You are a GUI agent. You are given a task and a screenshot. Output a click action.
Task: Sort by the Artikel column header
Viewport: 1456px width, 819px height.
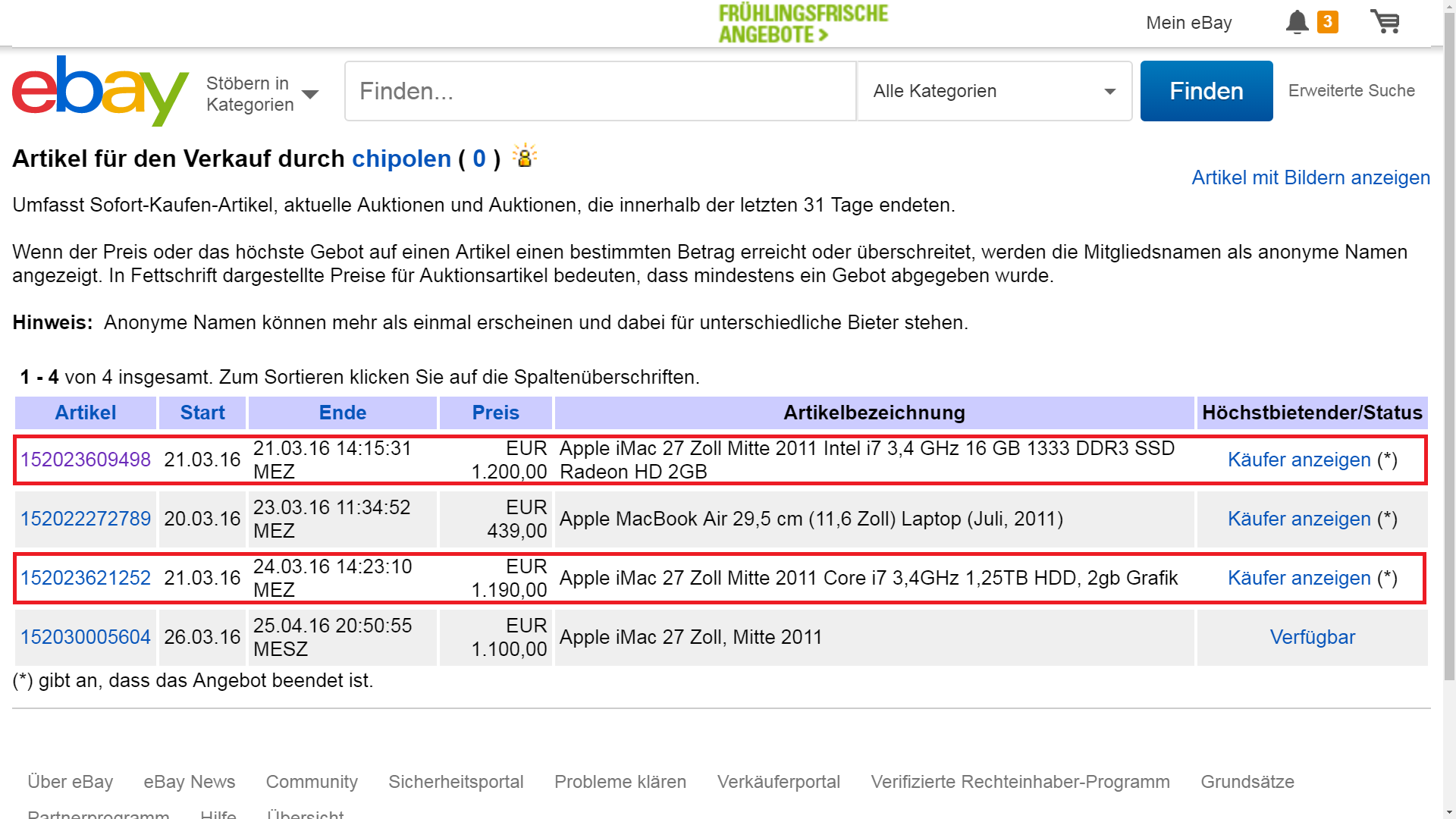point(86,413)
